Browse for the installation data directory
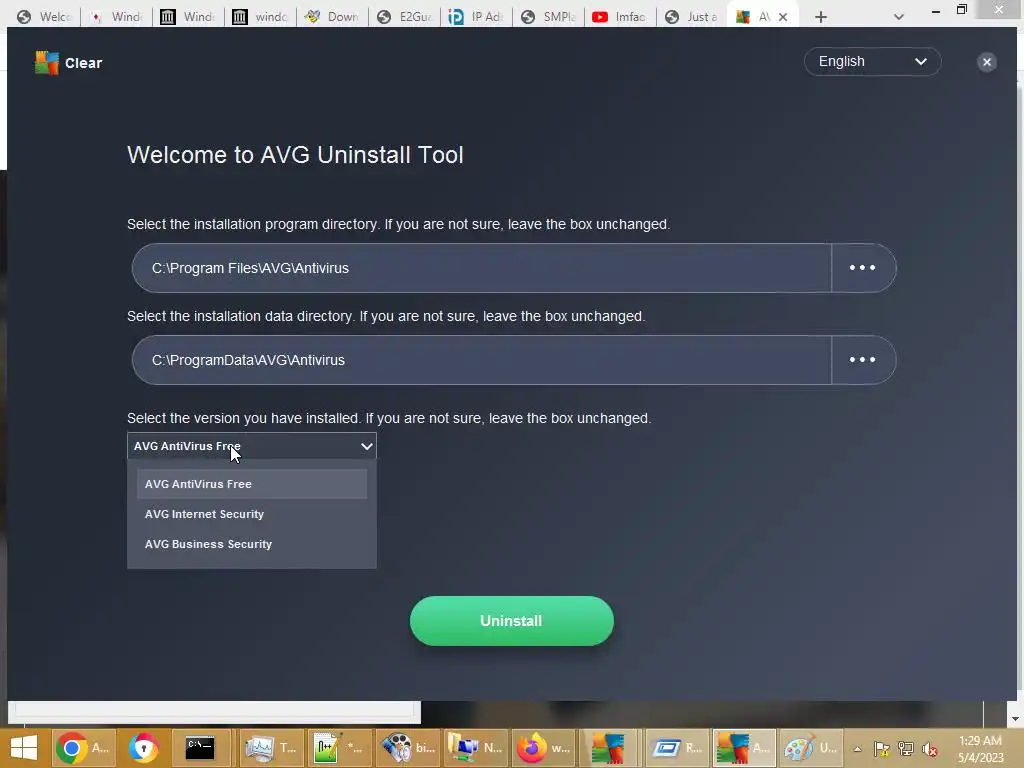This screenshot has width=1024, height=768. click(x=863, y=360)
